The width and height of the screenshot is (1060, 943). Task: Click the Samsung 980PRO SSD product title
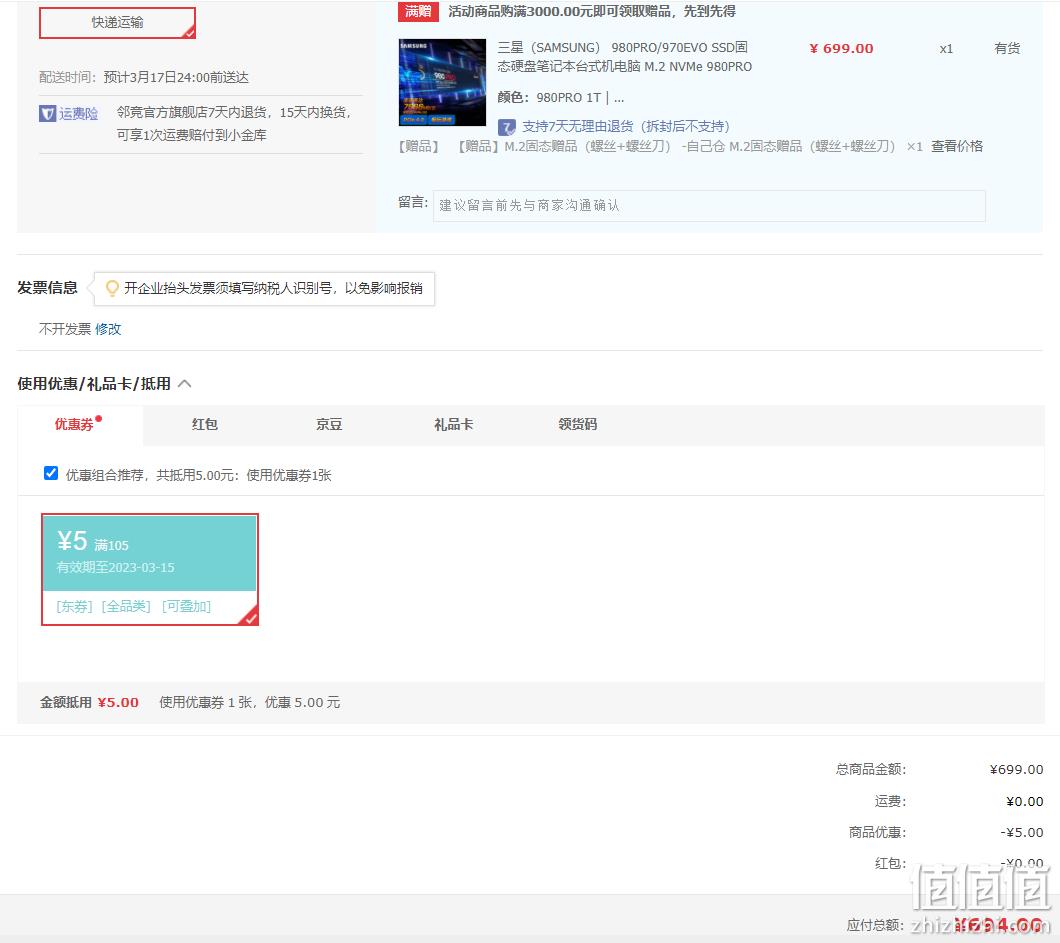click(625, 57)
